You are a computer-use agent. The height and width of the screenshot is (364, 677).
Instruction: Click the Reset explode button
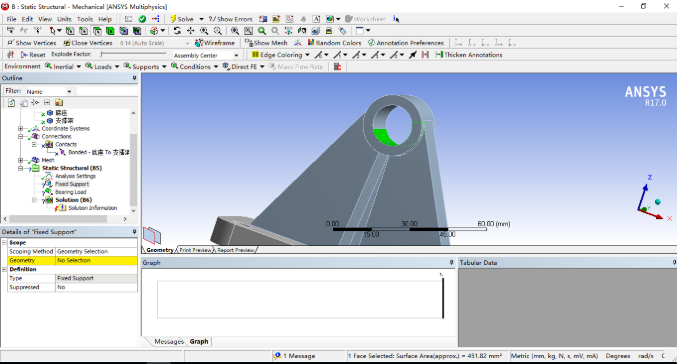pos(33,55)
